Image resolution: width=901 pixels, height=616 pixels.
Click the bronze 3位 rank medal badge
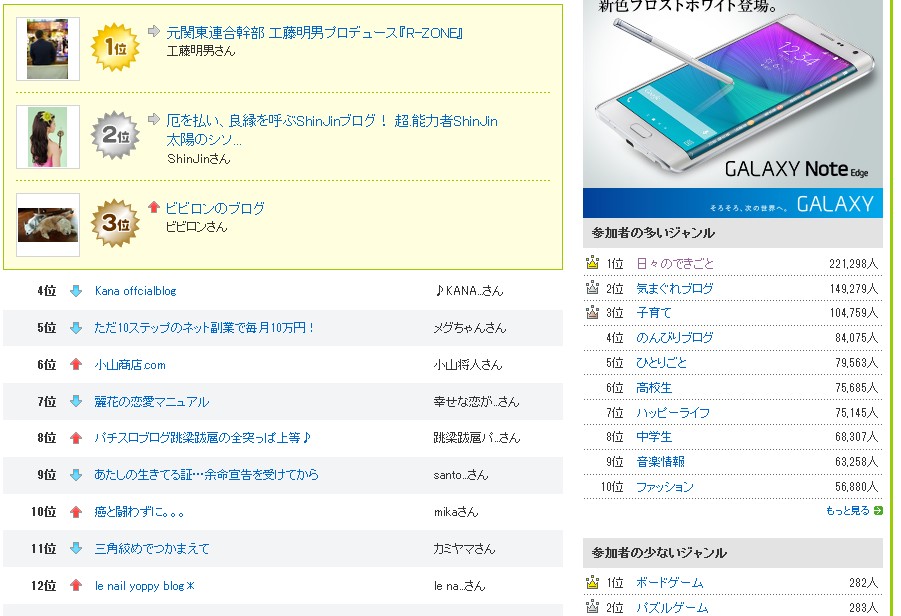coord(115,223)
